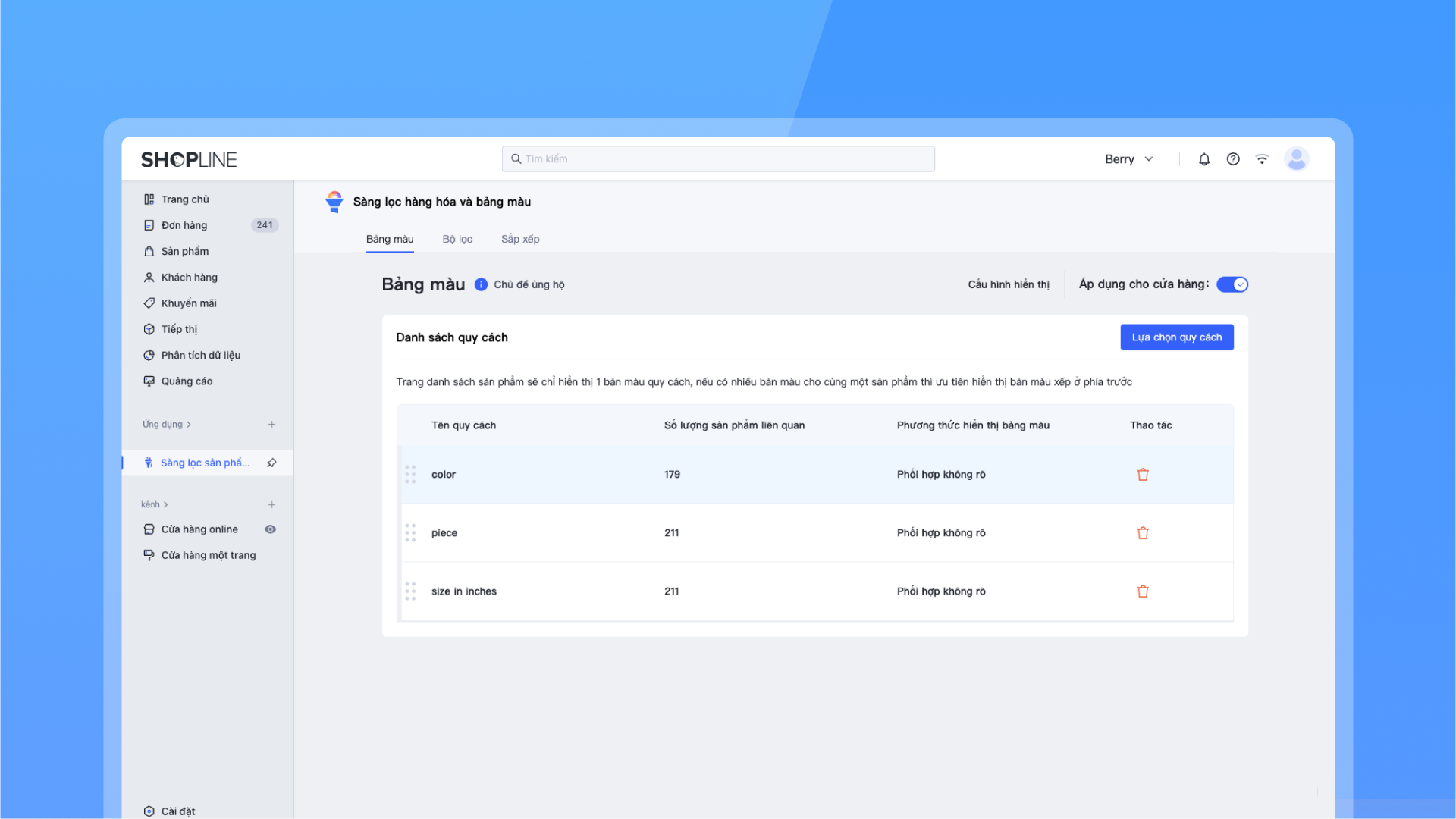This screenshot has height=819, width=1456.
Task: Click the user avatar icon
Action: pos(1296,159)
